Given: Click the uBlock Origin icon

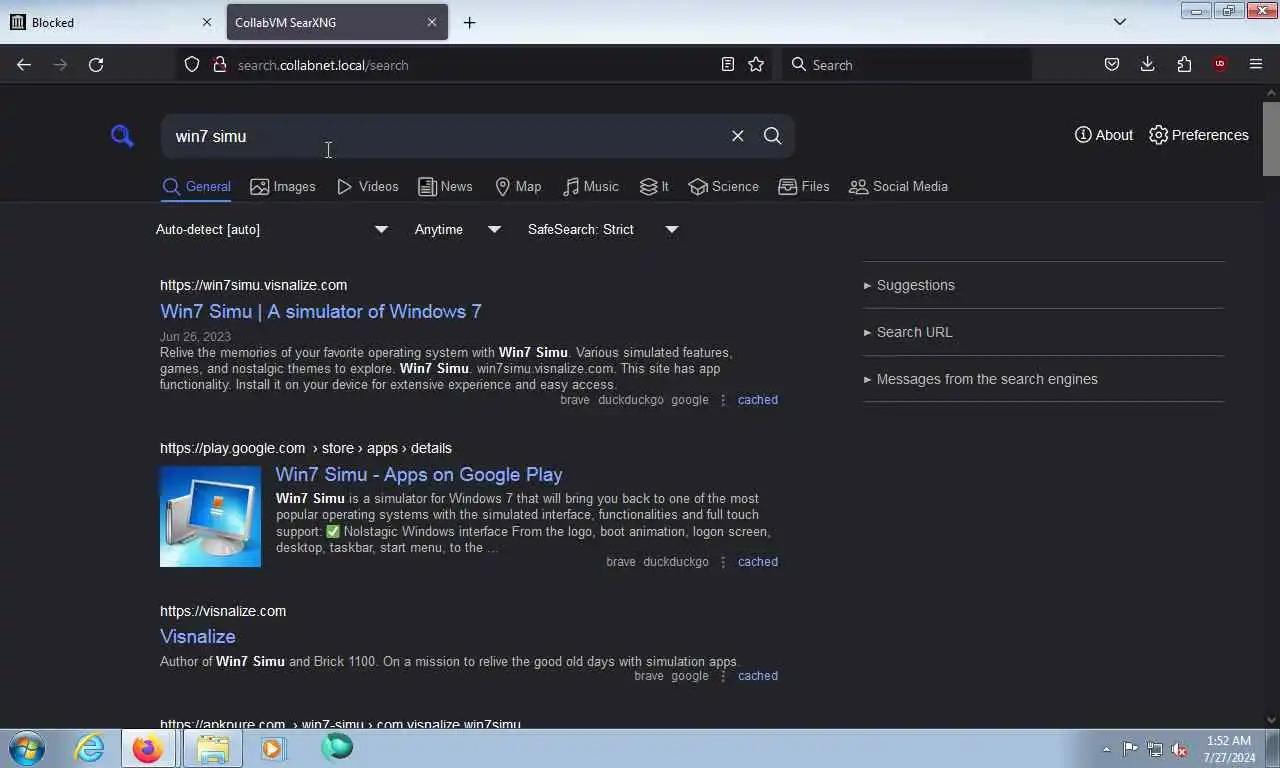Looking at the screenshot, I should 1220,65.
